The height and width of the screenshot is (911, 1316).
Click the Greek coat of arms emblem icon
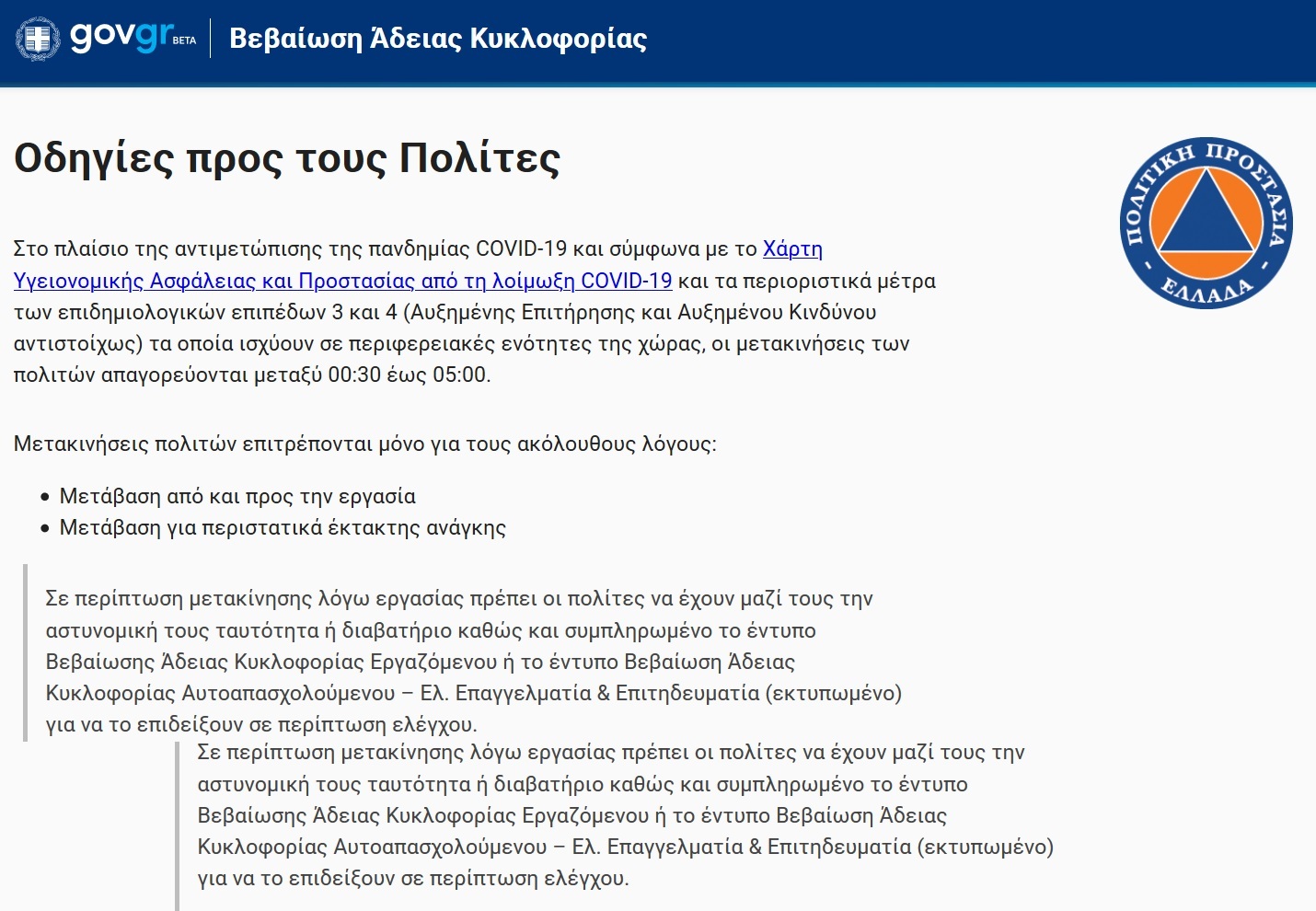tap(37, 40)
